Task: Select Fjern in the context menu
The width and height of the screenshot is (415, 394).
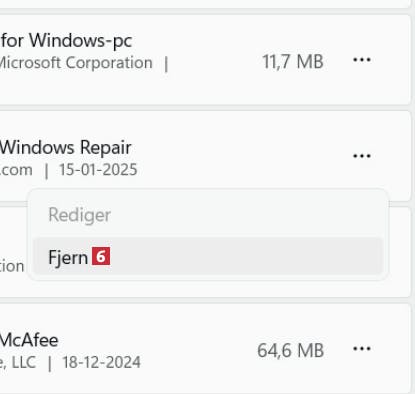Action: (x=208, y=256)
